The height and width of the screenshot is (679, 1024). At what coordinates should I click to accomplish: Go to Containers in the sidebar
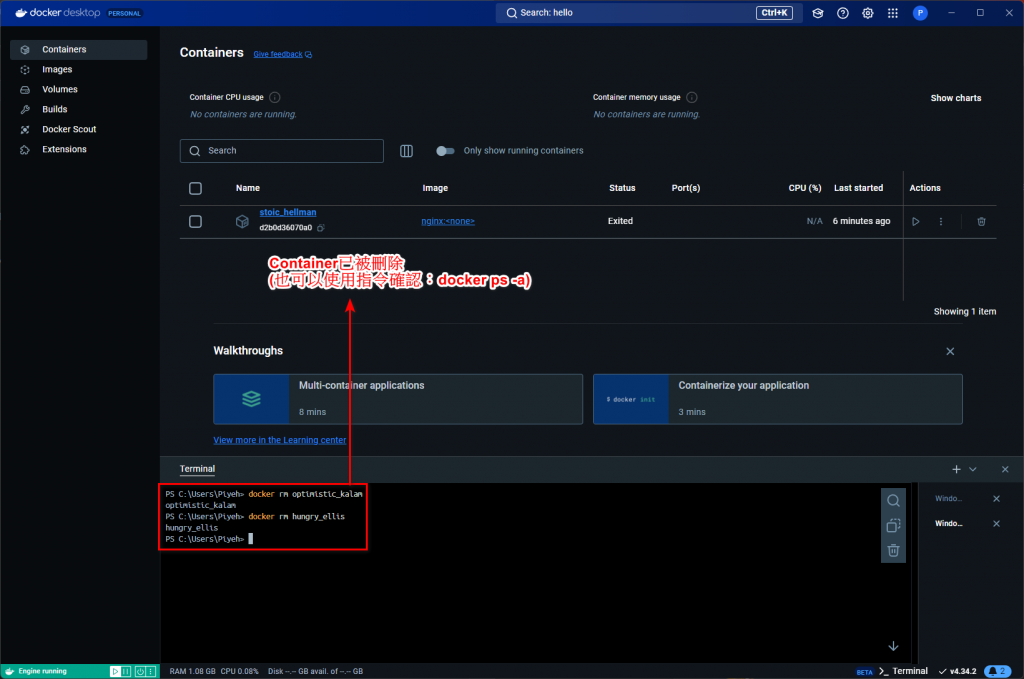78,50
